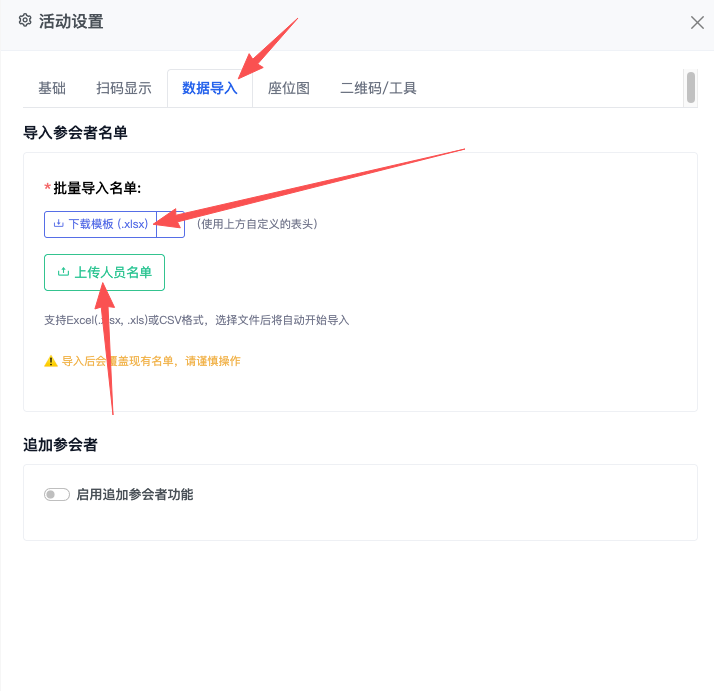
Task: Open the 二维码/工具 tab
Action: click(378, 88)
